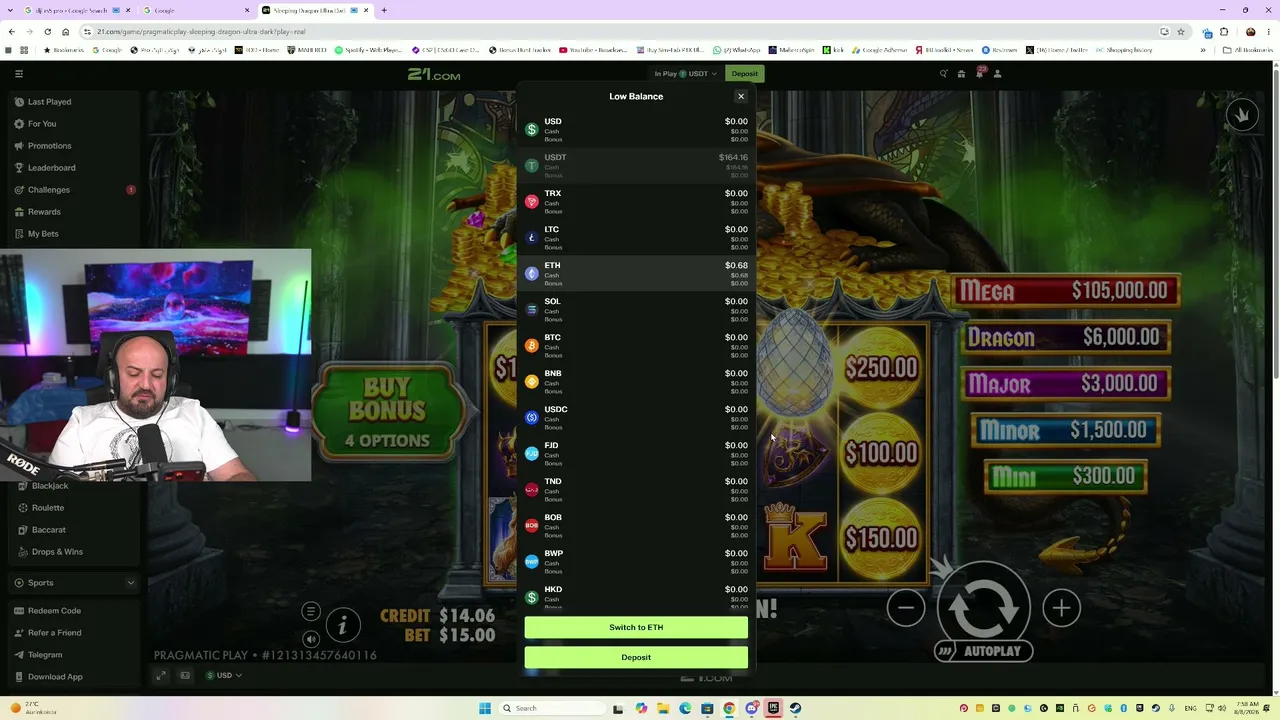The height and width of the screenshot is (720, 1280).
Task: Select the HKD currency icon
Action: click(532, 597)
